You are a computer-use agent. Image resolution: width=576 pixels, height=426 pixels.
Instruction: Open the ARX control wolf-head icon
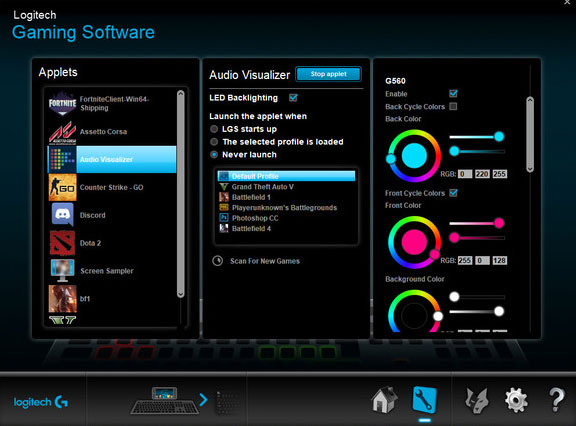[477, 400]
